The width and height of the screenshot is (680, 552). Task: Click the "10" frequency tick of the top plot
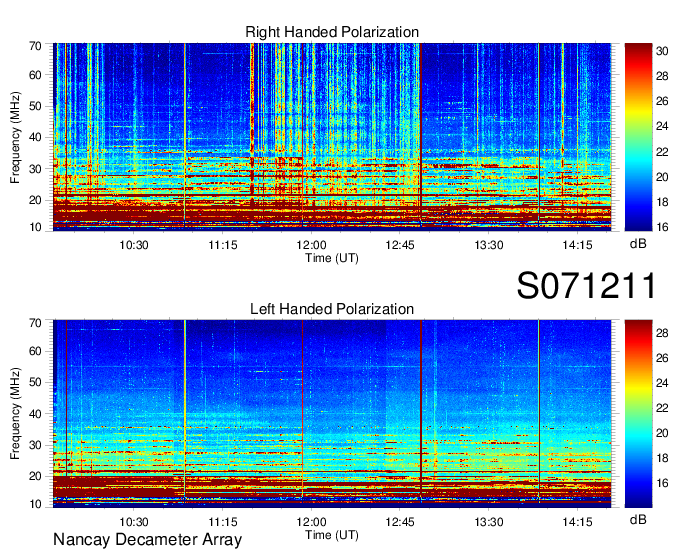point(35,227)
